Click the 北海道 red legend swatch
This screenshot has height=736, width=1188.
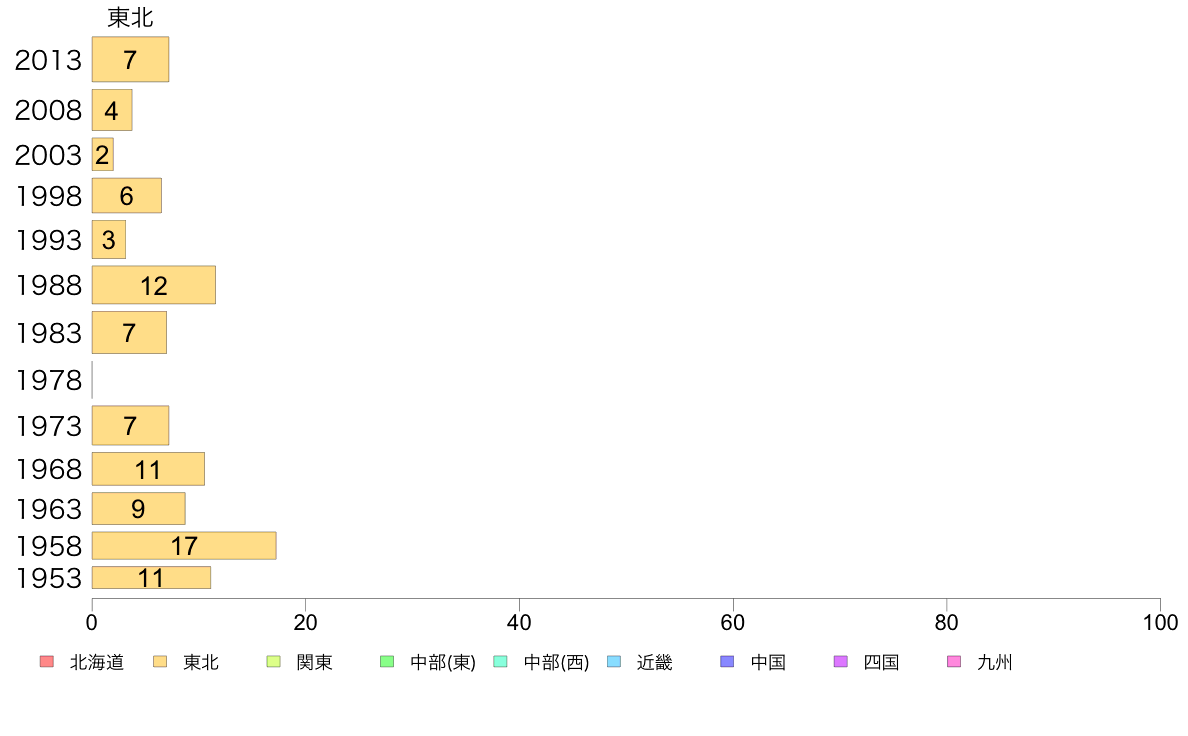(x=46, y=662)
